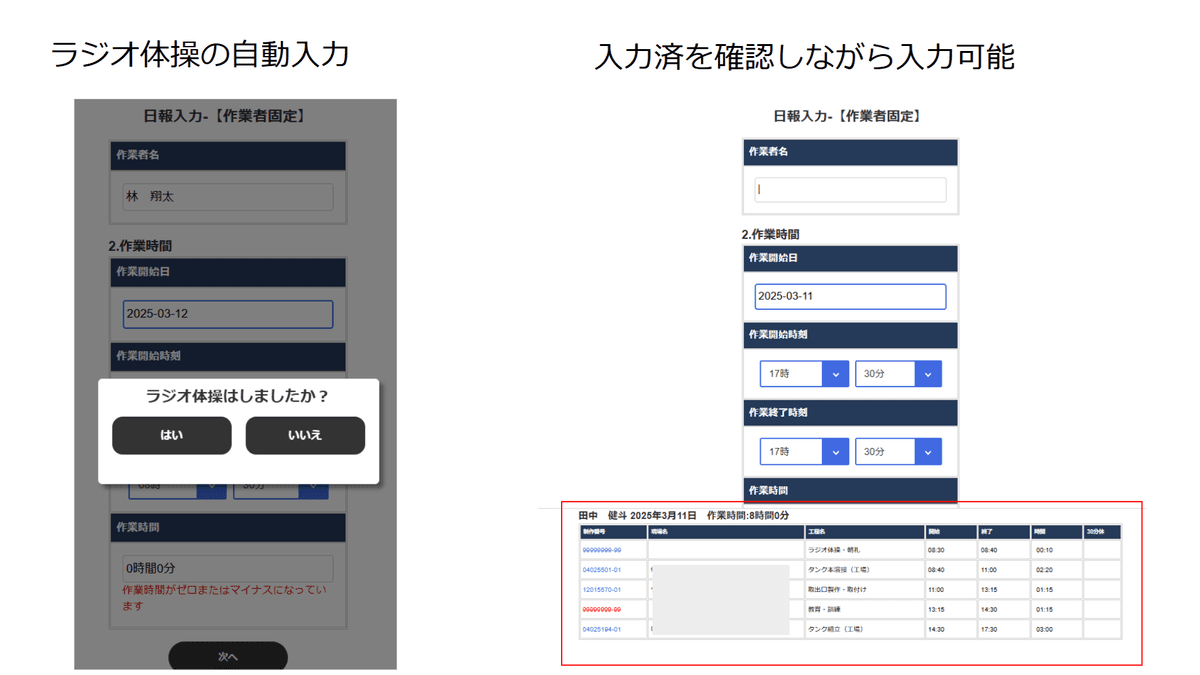Click the work time field showing 0時間0分
The height and width of the screenshot is (675, 1200).
(x=228, y=568)
